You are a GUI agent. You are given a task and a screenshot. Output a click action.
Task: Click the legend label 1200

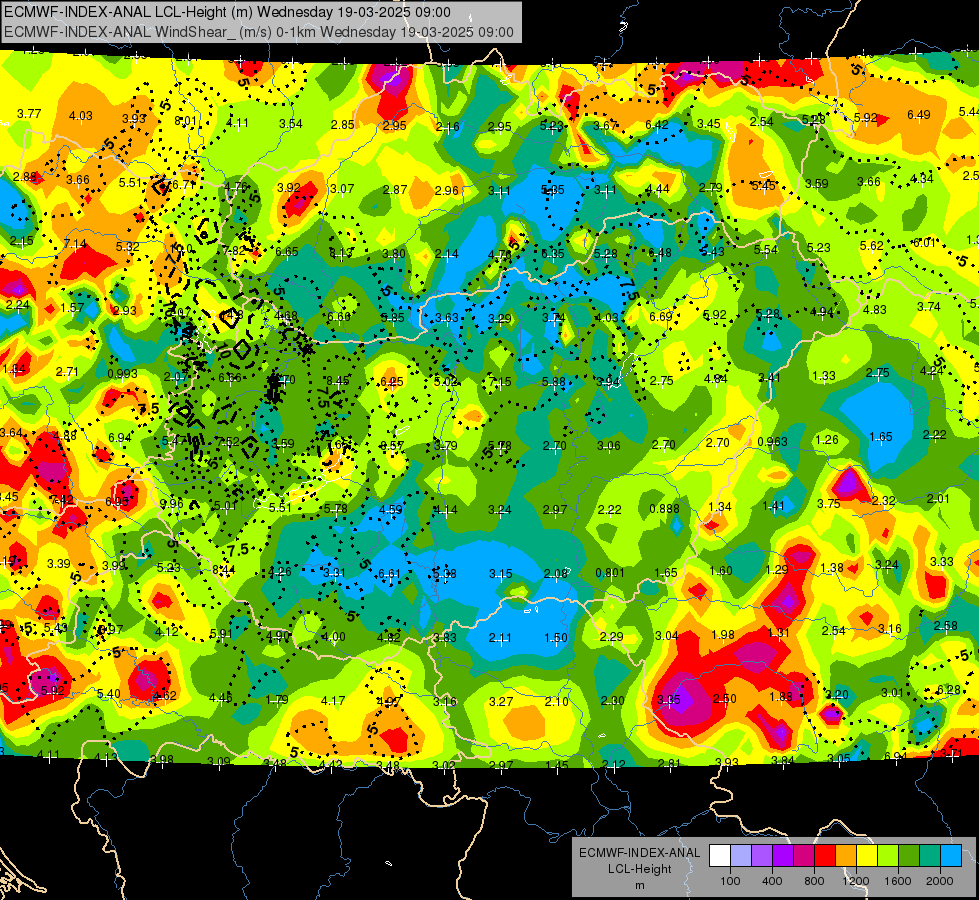(x=856, y=881)
